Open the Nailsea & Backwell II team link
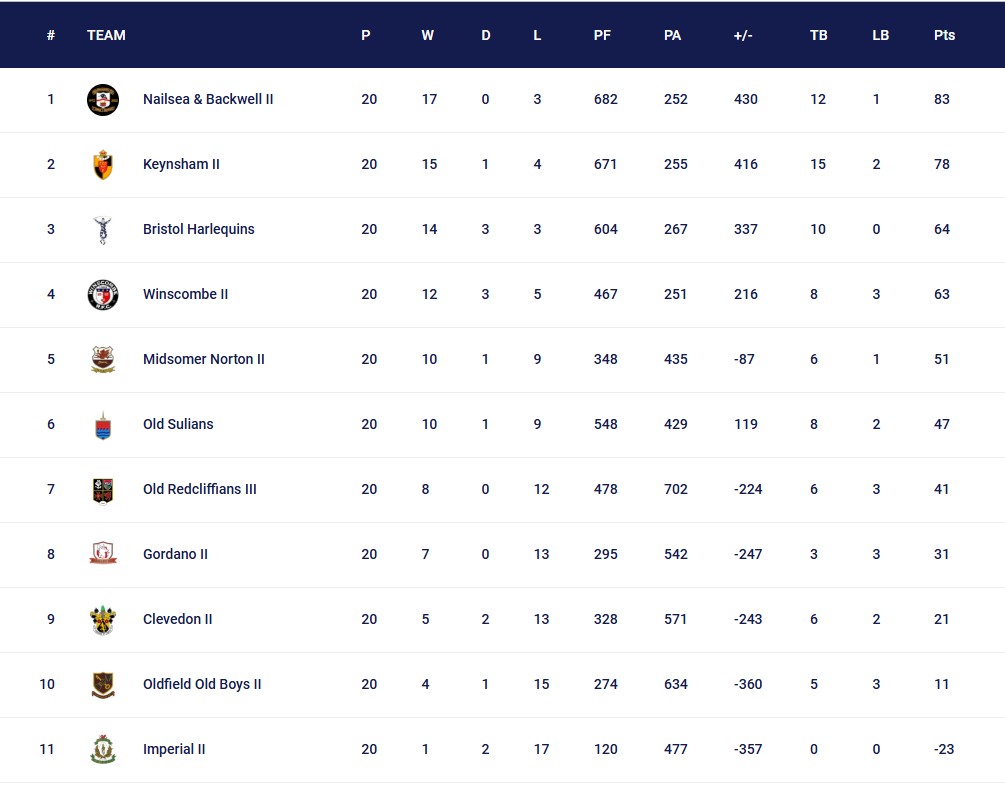The image size is (1005, 797). coord(208,100)
